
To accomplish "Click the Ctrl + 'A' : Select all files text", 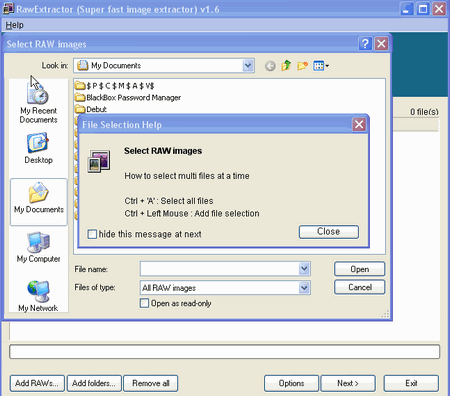I will click(x=169, y=201).
